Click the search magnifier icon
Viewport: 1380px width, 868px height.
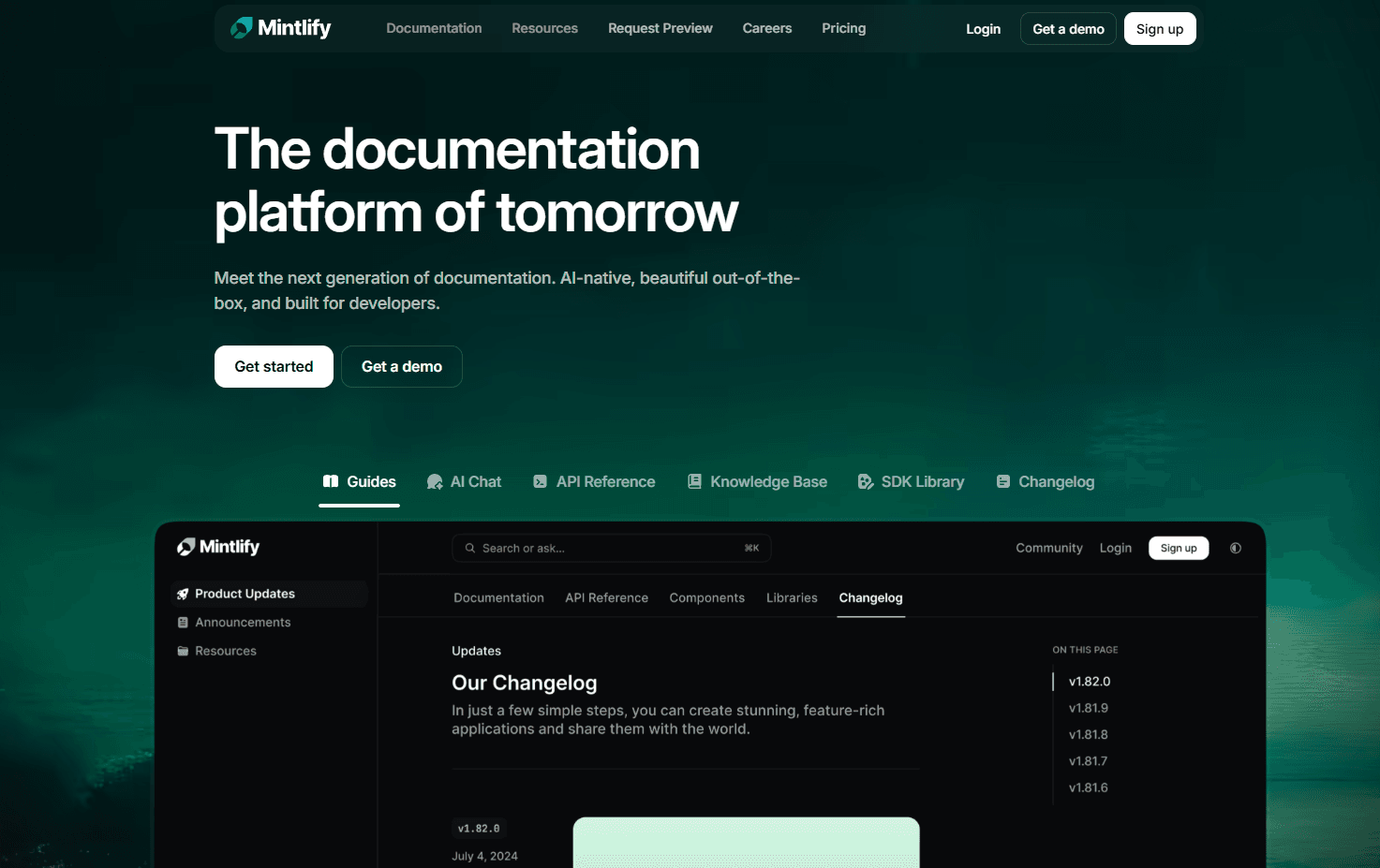click(x=470, y=548)
